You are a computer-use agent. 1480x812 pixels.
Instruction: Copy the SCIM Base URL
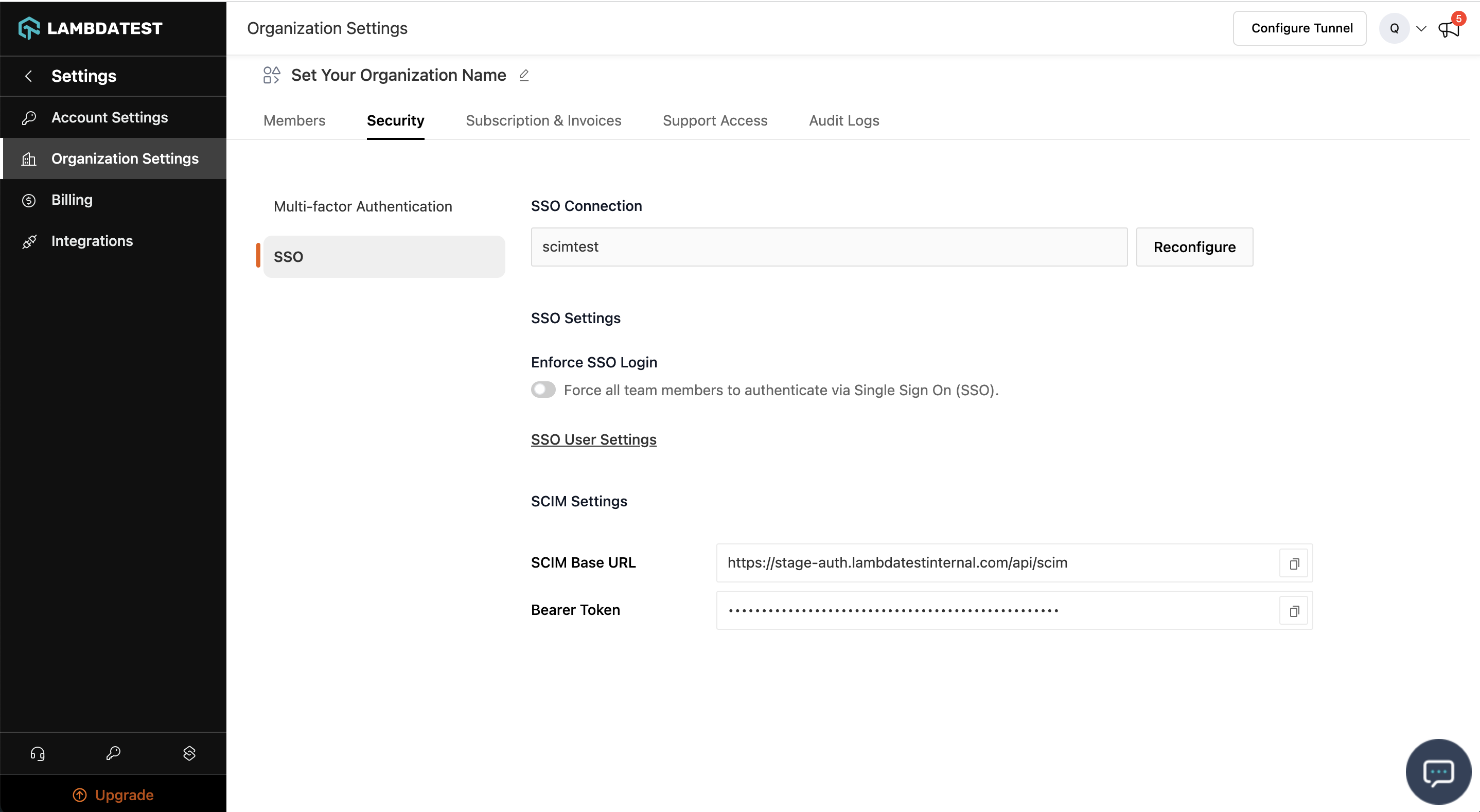[1293, 563]
